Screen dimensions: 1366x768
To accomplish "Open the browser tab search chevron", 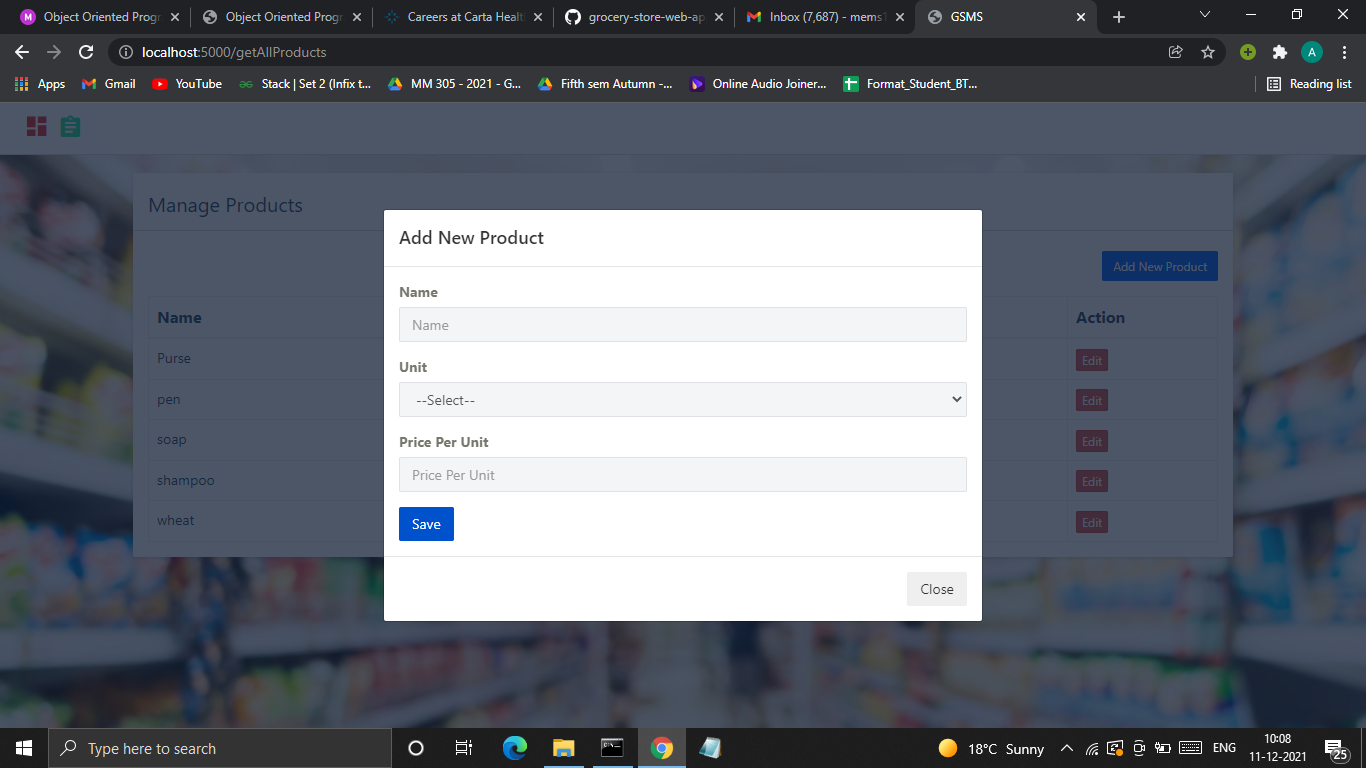I will point(1205,16).
